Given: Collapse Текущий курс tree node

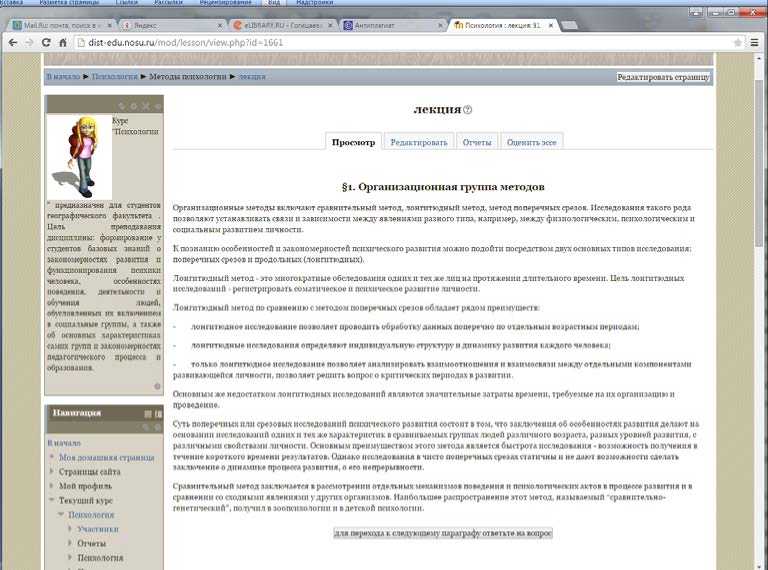Looking at the screenshot, I should [51, 500].
